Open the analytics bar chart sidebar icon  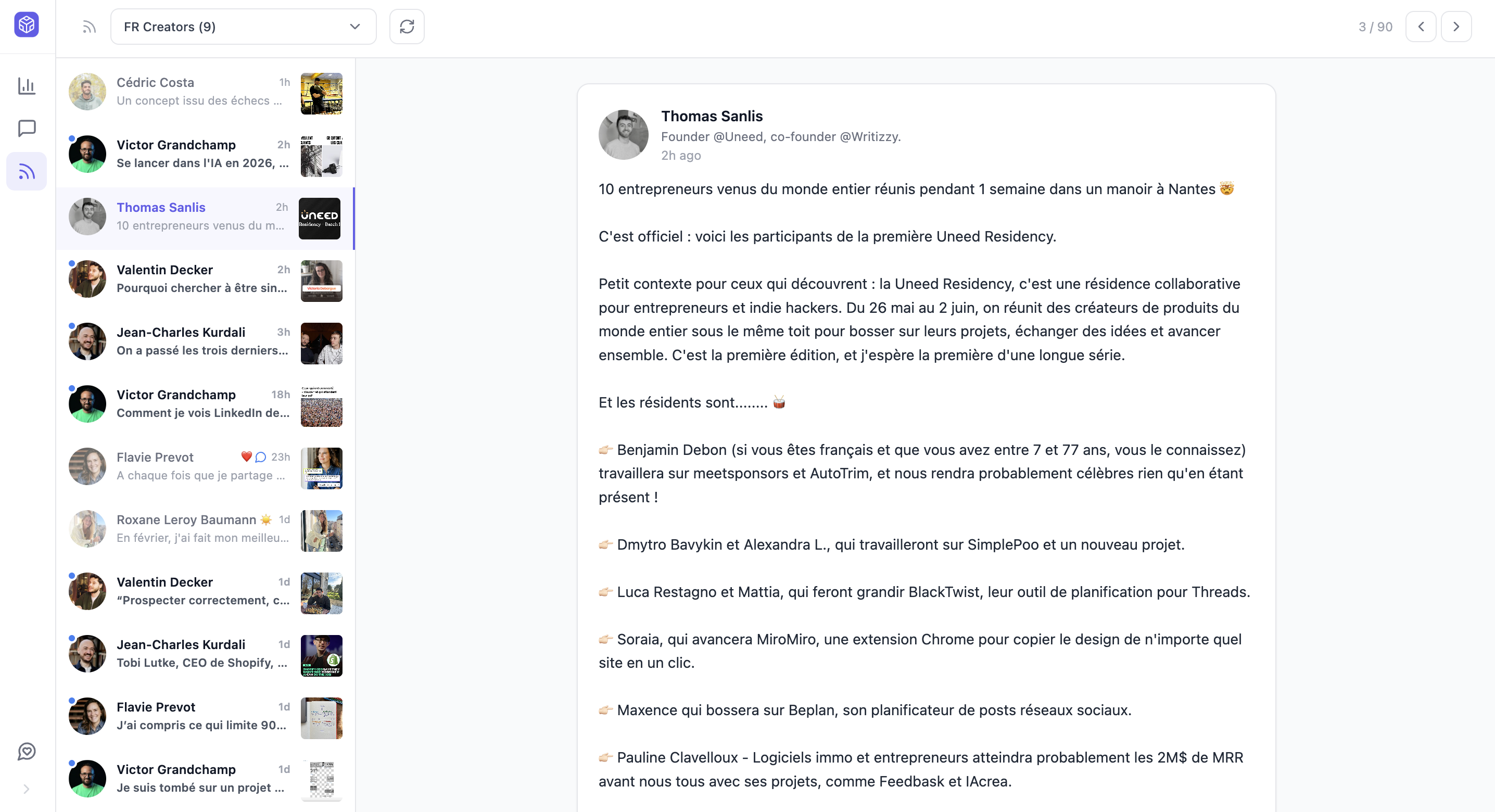tap(27, 86)
